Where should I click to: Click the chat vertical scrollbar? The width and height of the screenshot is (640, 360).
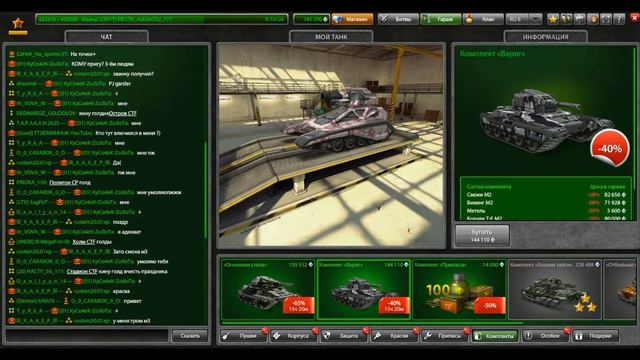click(x=206, y=190)
